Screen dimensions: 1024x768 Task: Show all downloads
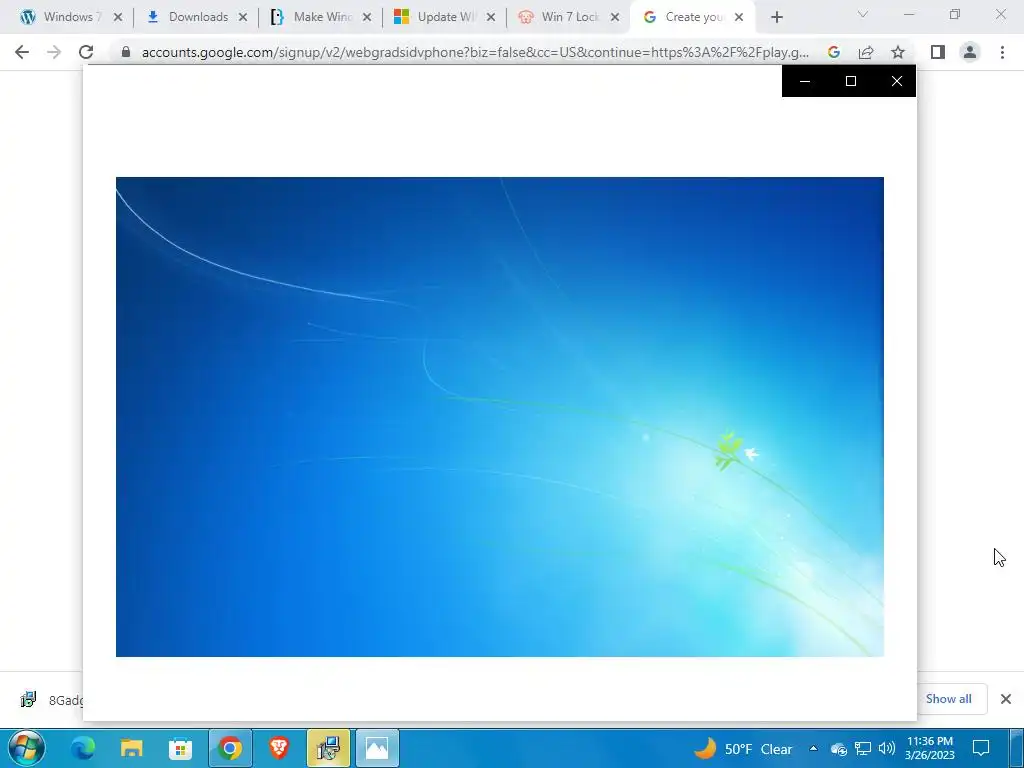click(948, 699)
